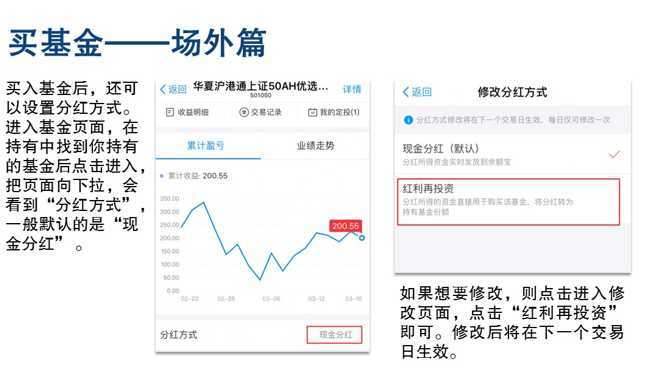This screenshot has height=369, width=654.
Task: Open 详情 details link
Action: point(352,89)
